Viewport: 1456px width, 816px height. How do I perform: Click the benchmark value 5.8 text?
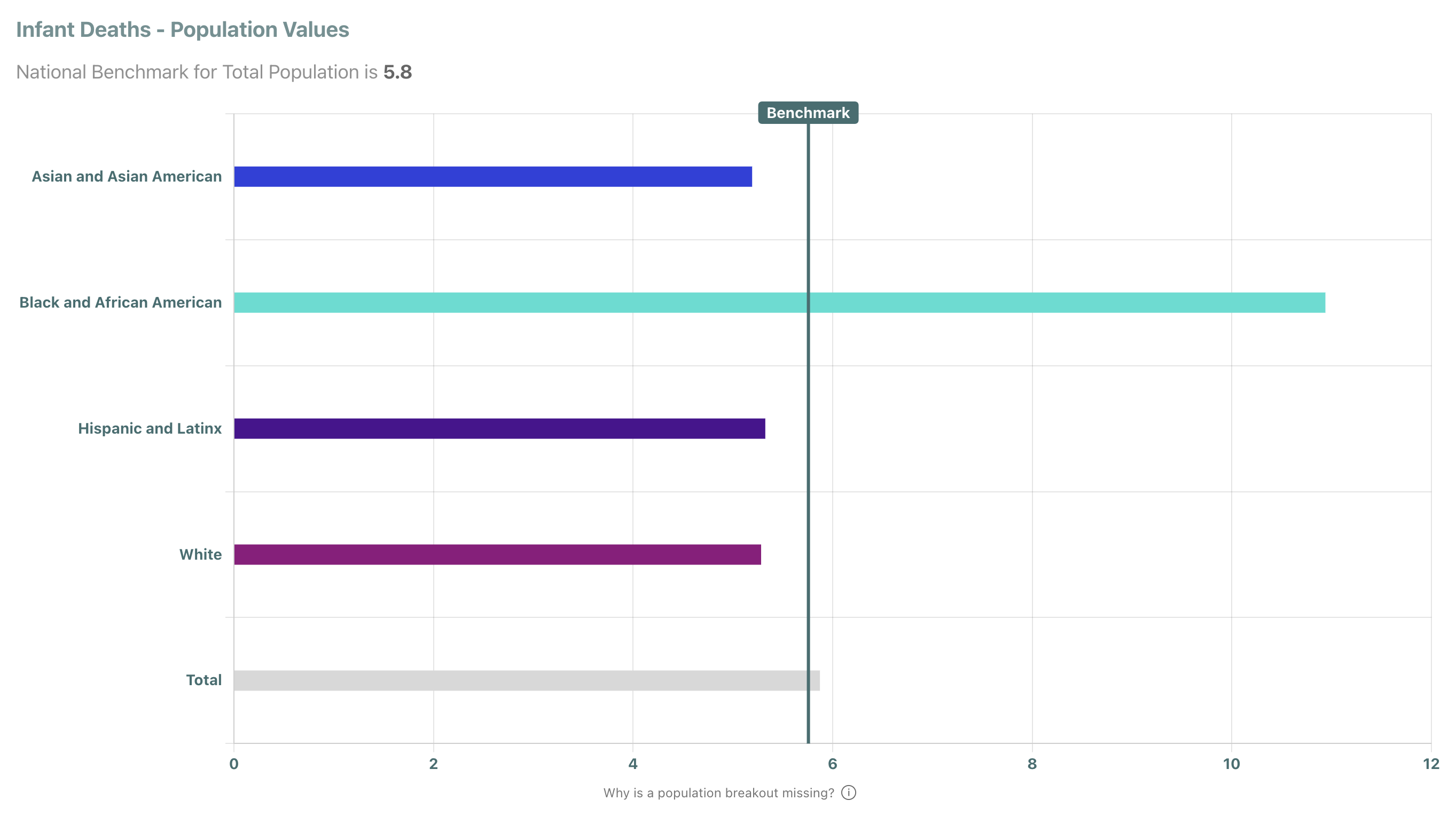[397, 72]
